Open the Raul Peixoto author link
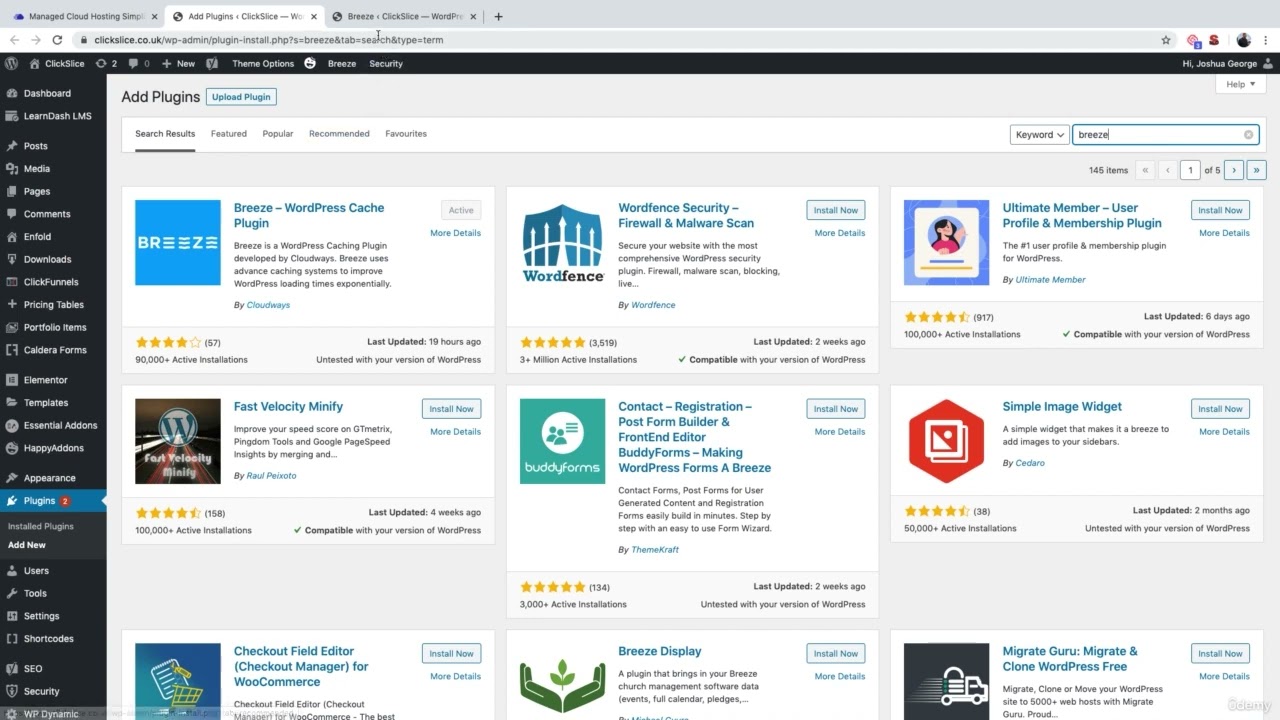 271,476
